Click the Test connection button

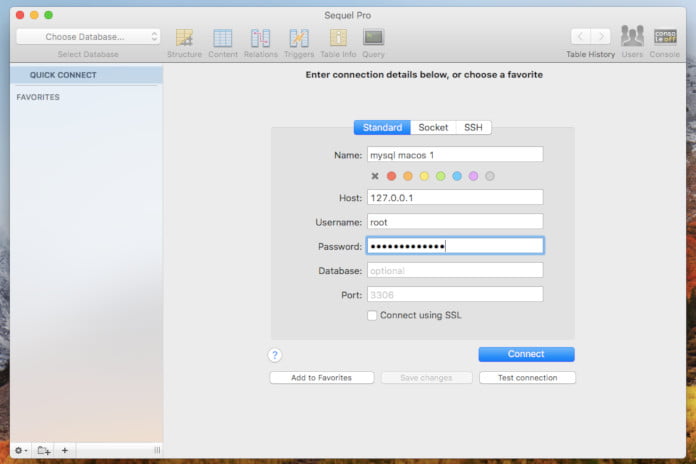tap(527, 378)
